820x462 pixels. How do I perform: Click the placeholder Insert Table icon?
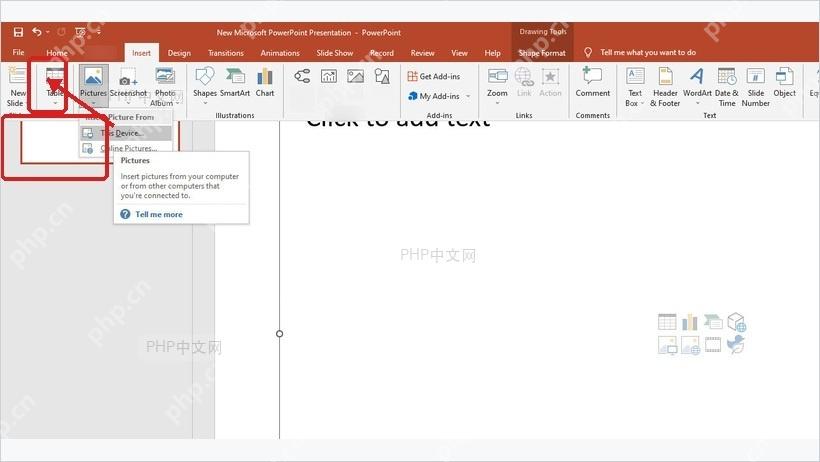[x=667, y=322]
